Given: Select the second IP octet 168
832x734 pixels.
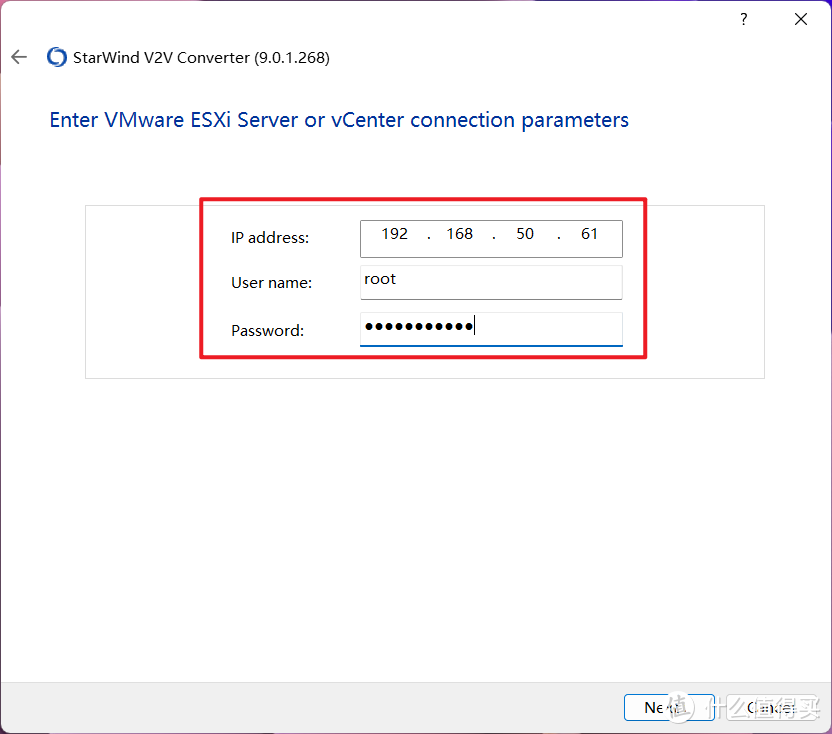Looking at the screenshot, I should 460,234.
